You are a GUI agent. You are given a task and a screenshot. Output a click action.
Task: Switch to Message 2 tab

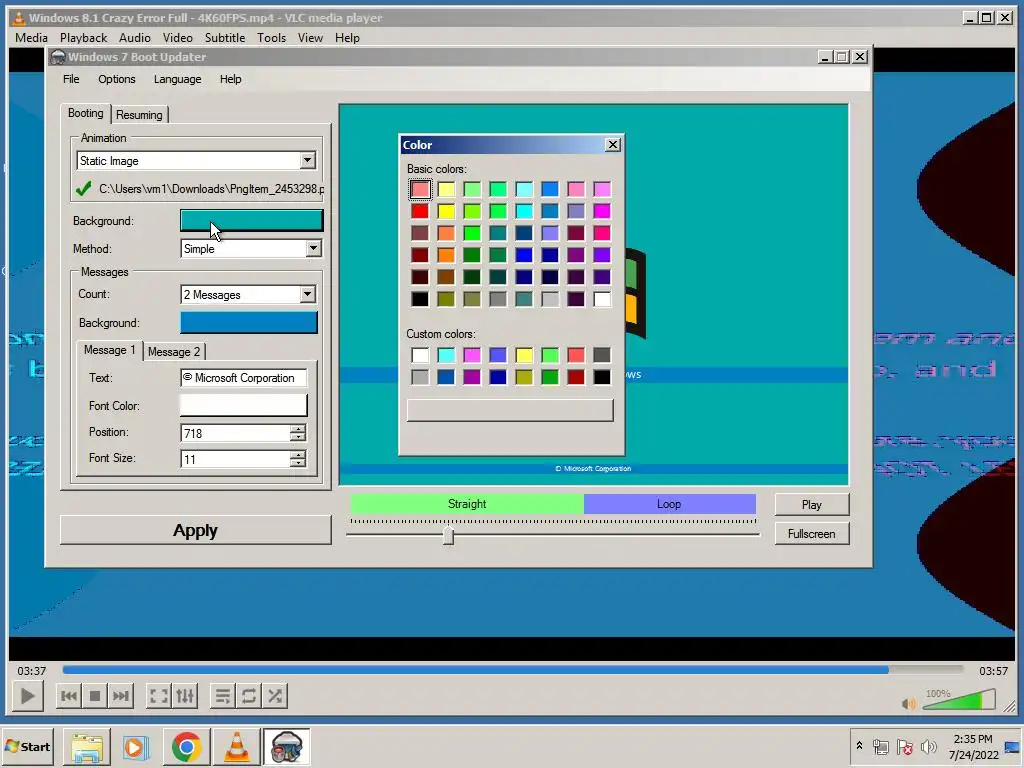coord(174,352)
